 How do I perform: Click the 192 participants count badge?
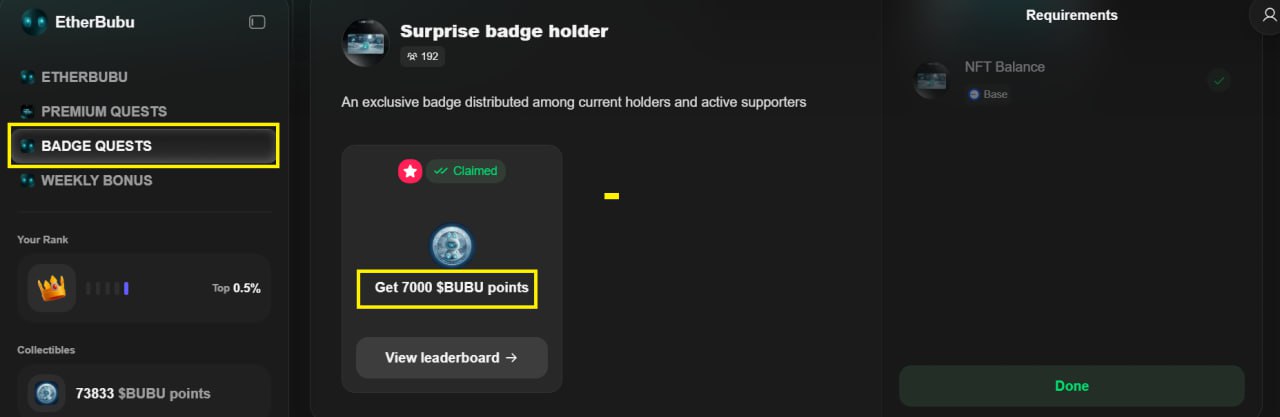pos(423,56)
